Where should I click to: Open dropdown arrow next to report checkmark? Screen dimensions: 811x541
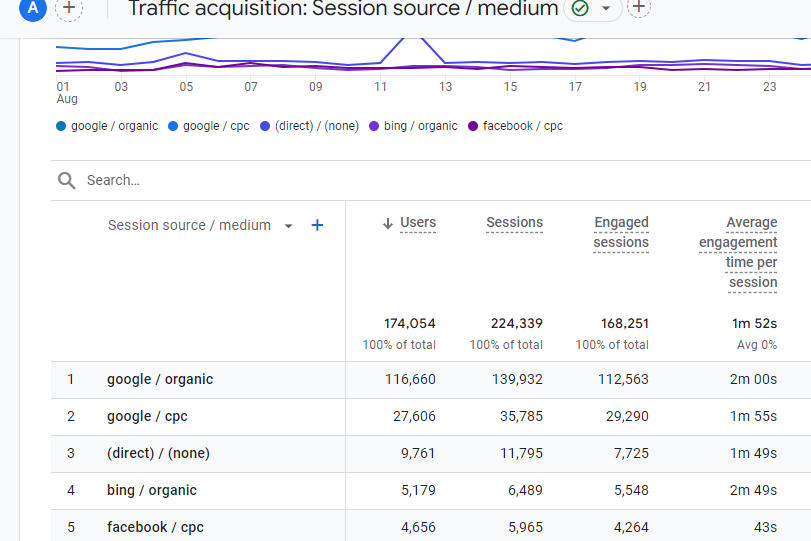[606, 8]
